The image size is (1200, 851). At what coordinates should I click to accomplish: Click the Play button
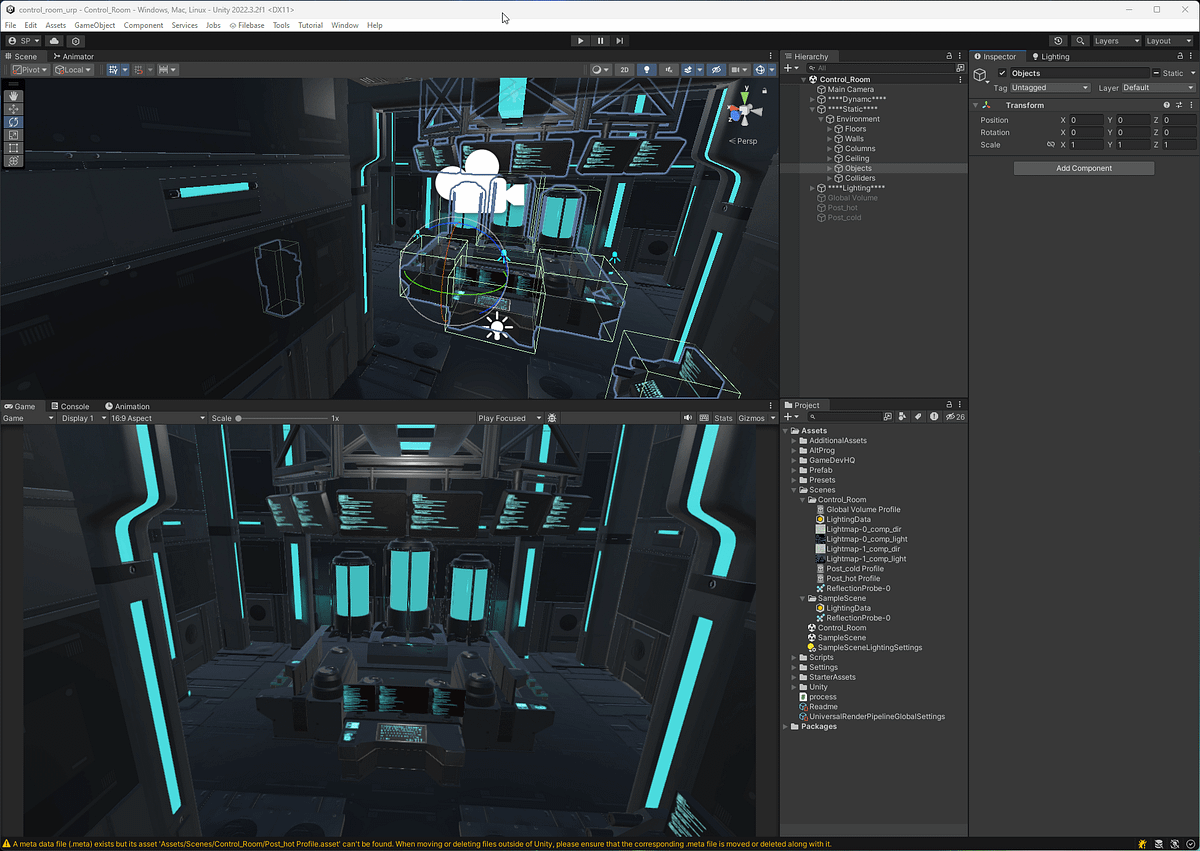click(x=580, y=41)
